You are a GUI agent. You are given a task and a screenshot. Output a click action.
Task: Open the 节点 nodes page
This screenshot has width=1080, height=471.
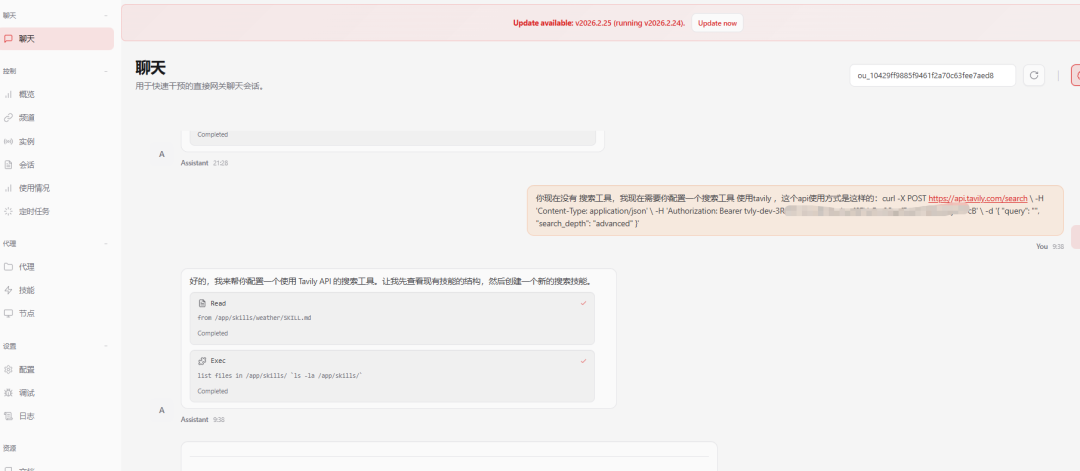[x=27, y=313]
